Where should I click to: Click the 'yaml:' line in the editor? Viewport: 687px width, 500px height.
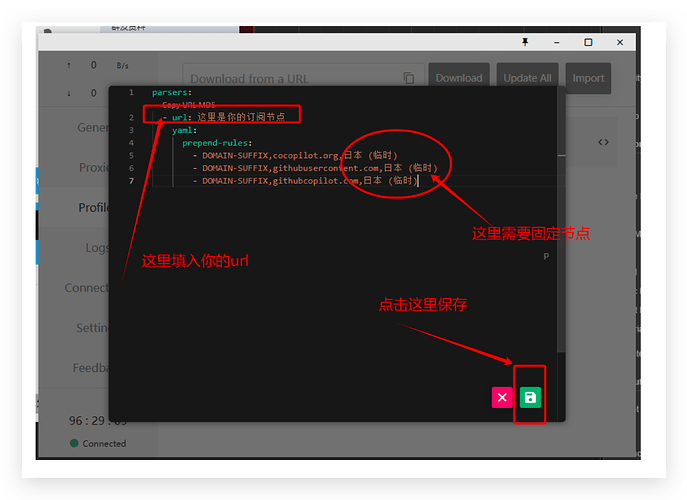[184, 130]
